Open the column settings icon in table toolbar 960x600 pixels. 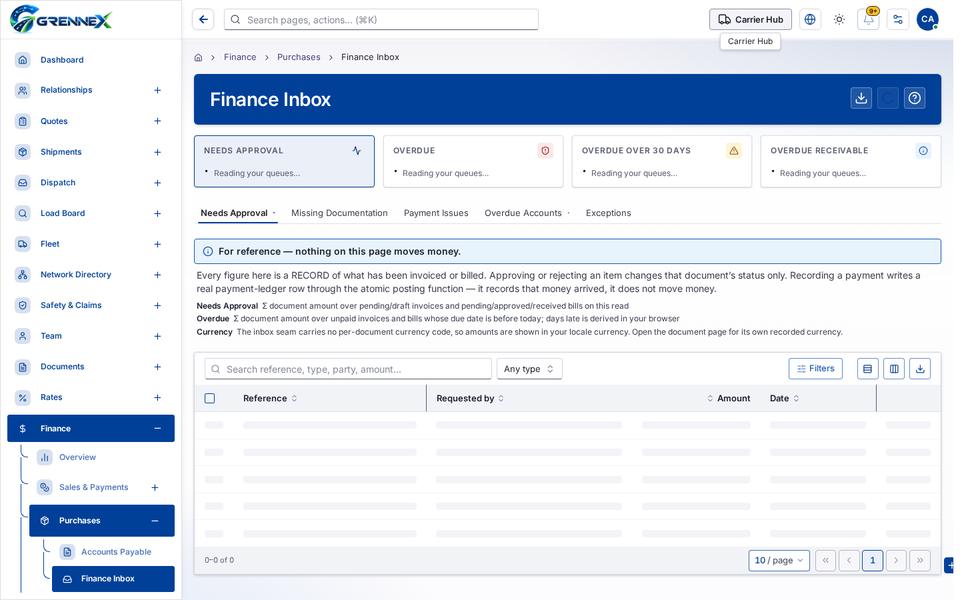894,369
